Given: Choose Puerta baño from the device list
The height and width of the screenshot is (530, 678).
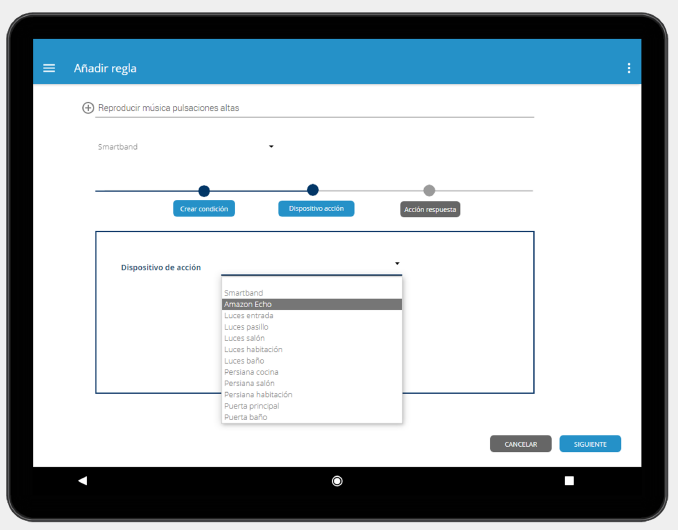Looking at the screenshot, I should (x=312, y=417).
